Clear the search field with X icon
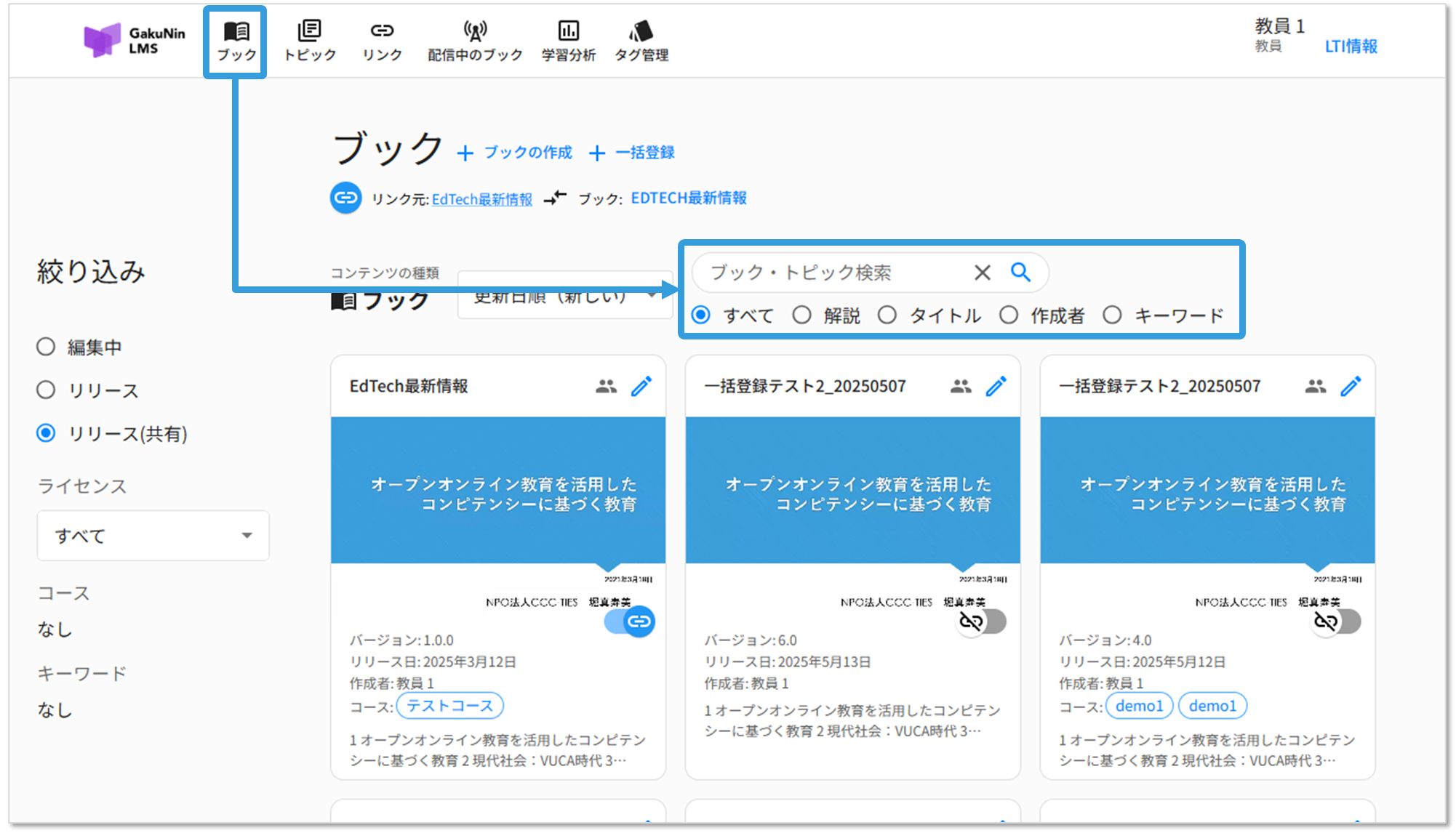This screenshot has height=833, width=1456. coord(982,273)
